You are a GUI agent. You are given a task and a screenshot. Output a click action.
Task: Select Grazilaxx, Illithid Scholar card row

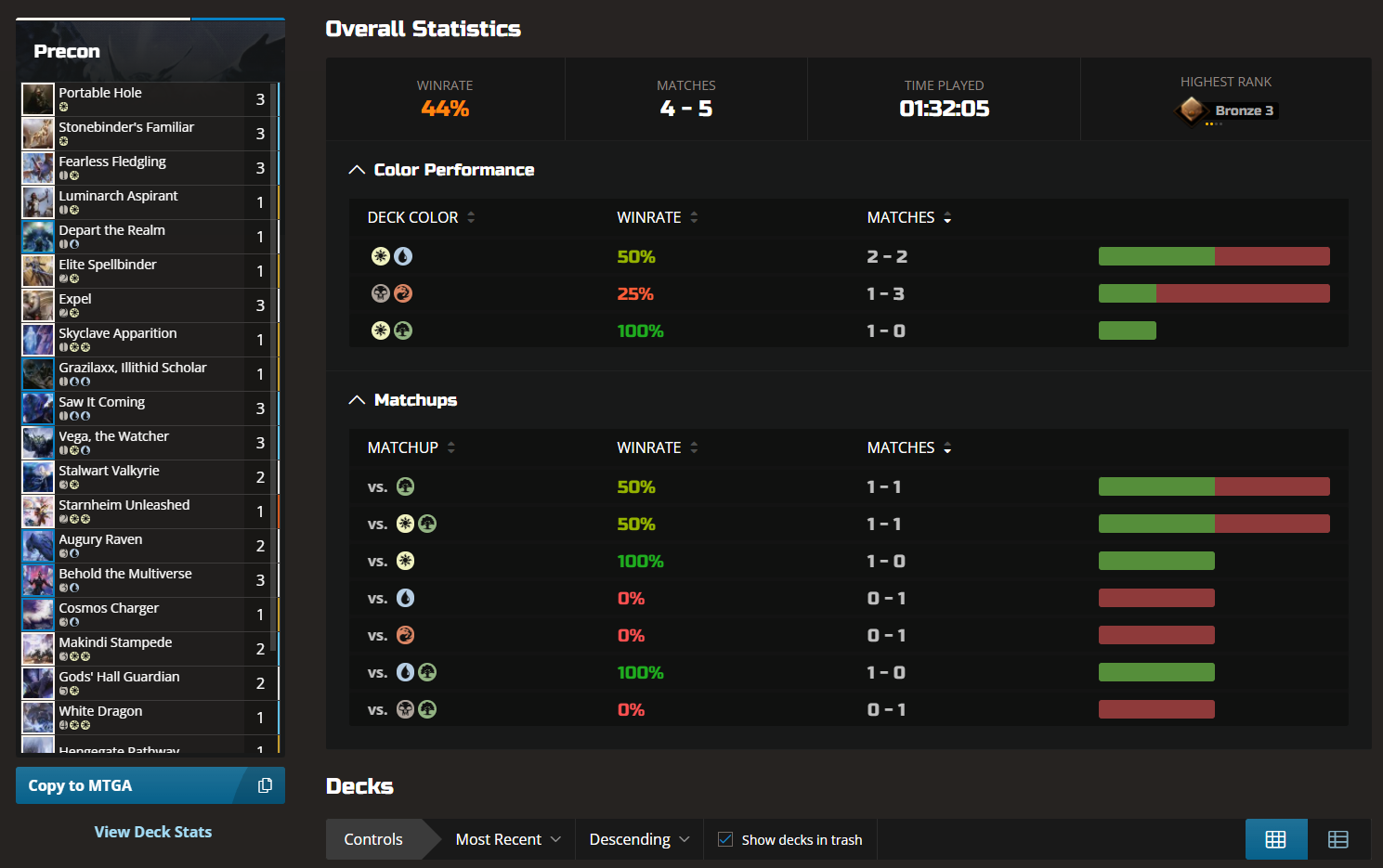(150, 374)
